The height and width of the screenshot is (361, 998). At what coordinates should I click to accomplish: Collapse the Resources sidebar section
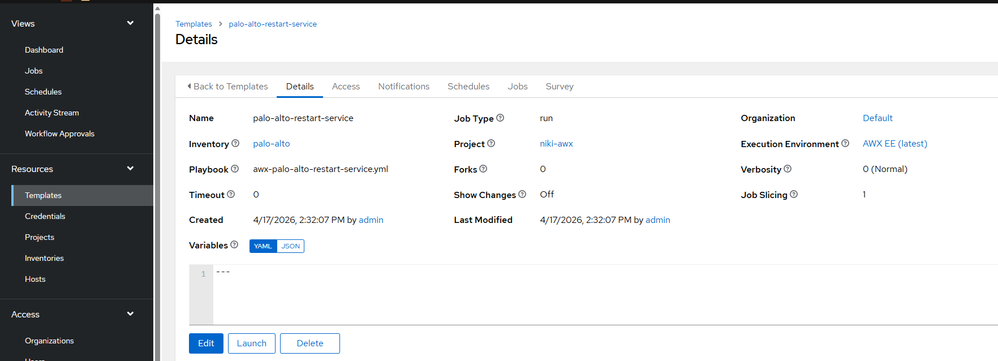point(130,169)
